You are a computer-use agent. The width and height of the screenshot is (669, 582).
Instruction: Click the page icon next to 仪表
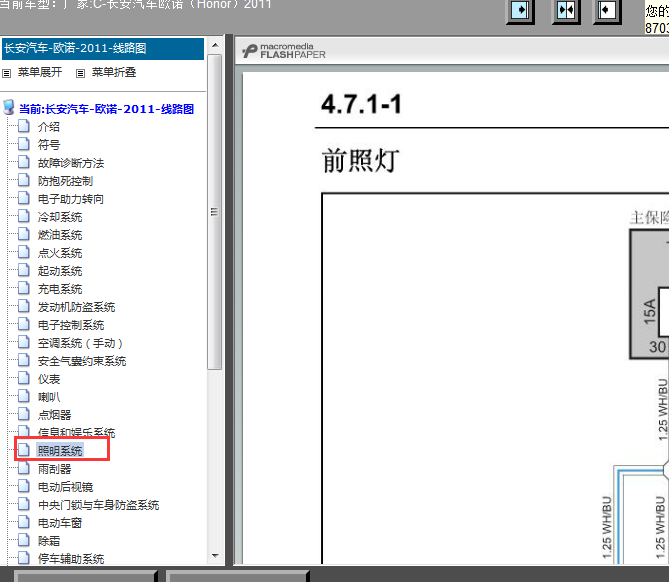coord(24,378)
